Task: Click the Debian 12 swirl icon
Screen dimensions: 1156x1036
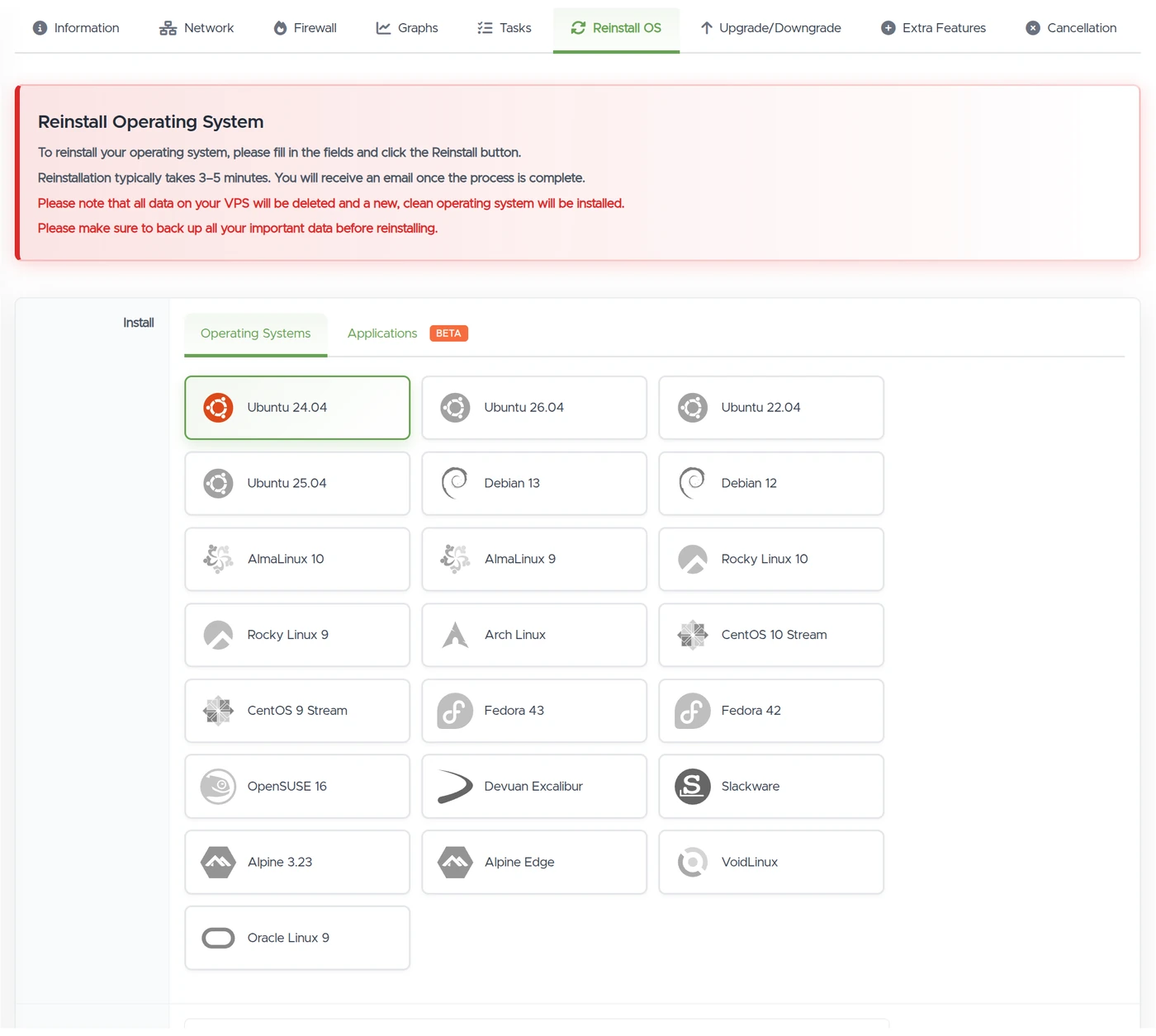Action: coord(692,484)
